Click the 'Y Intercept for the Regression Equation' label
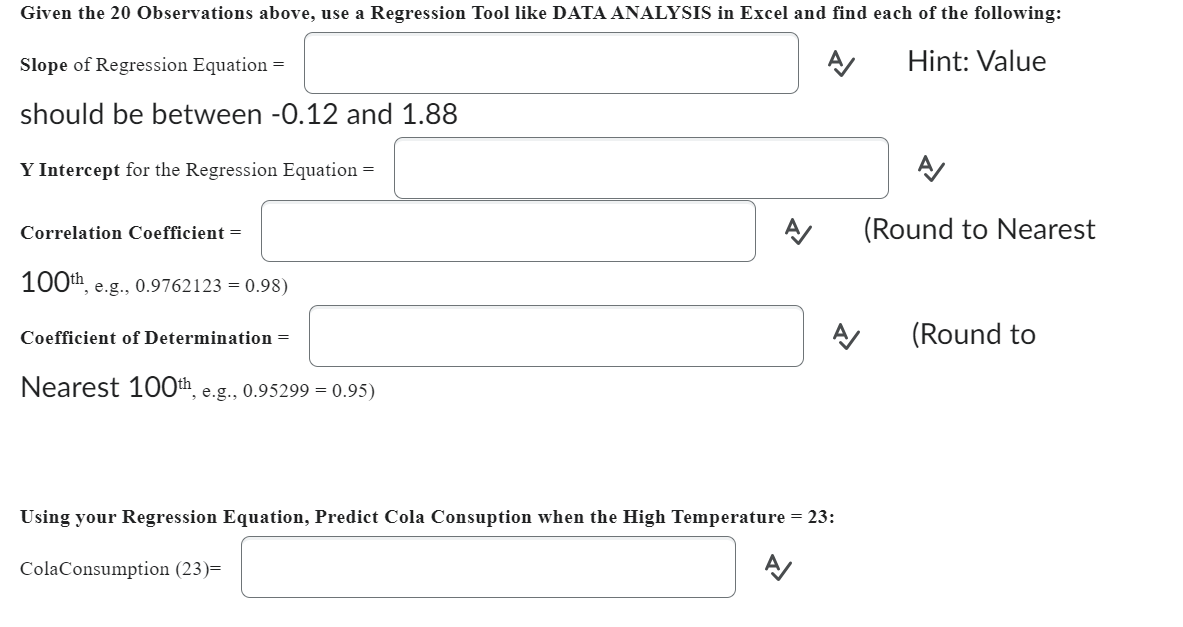The height and width of the screenshot is (627, 1183). point(197,169)
